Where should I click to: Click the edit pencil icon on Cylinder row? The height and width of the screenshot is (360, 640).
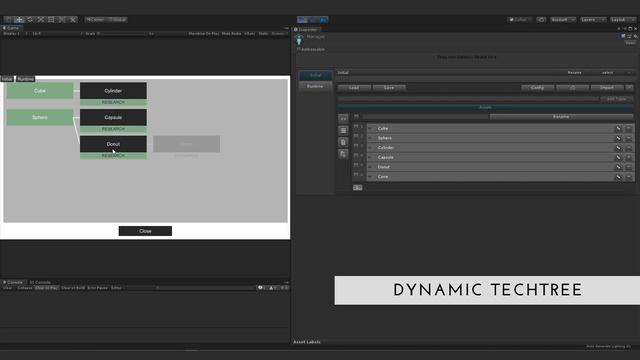[618, 148]
